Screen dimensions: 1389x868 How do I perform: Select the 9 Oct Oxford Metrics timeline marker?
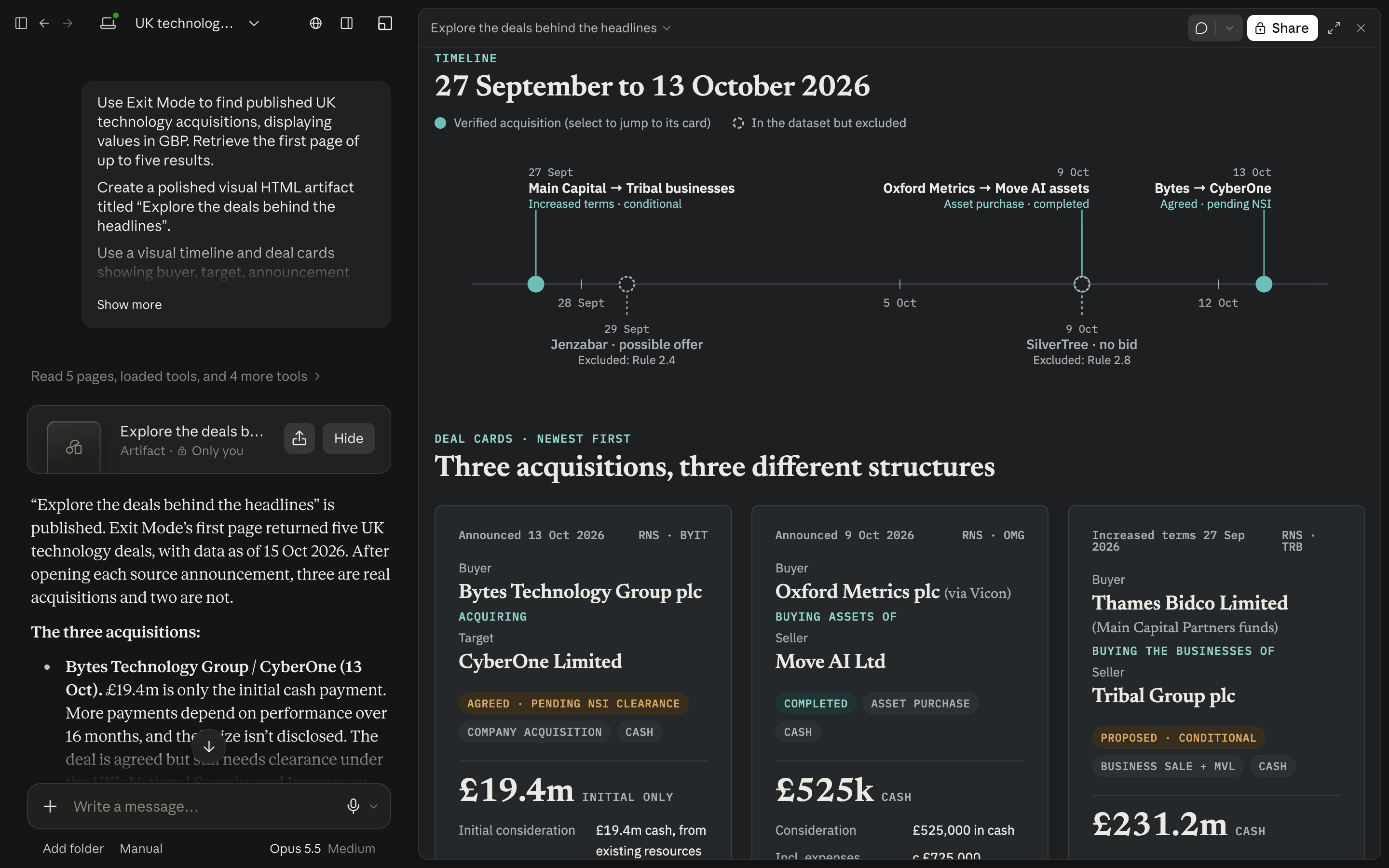point(1082,284)
